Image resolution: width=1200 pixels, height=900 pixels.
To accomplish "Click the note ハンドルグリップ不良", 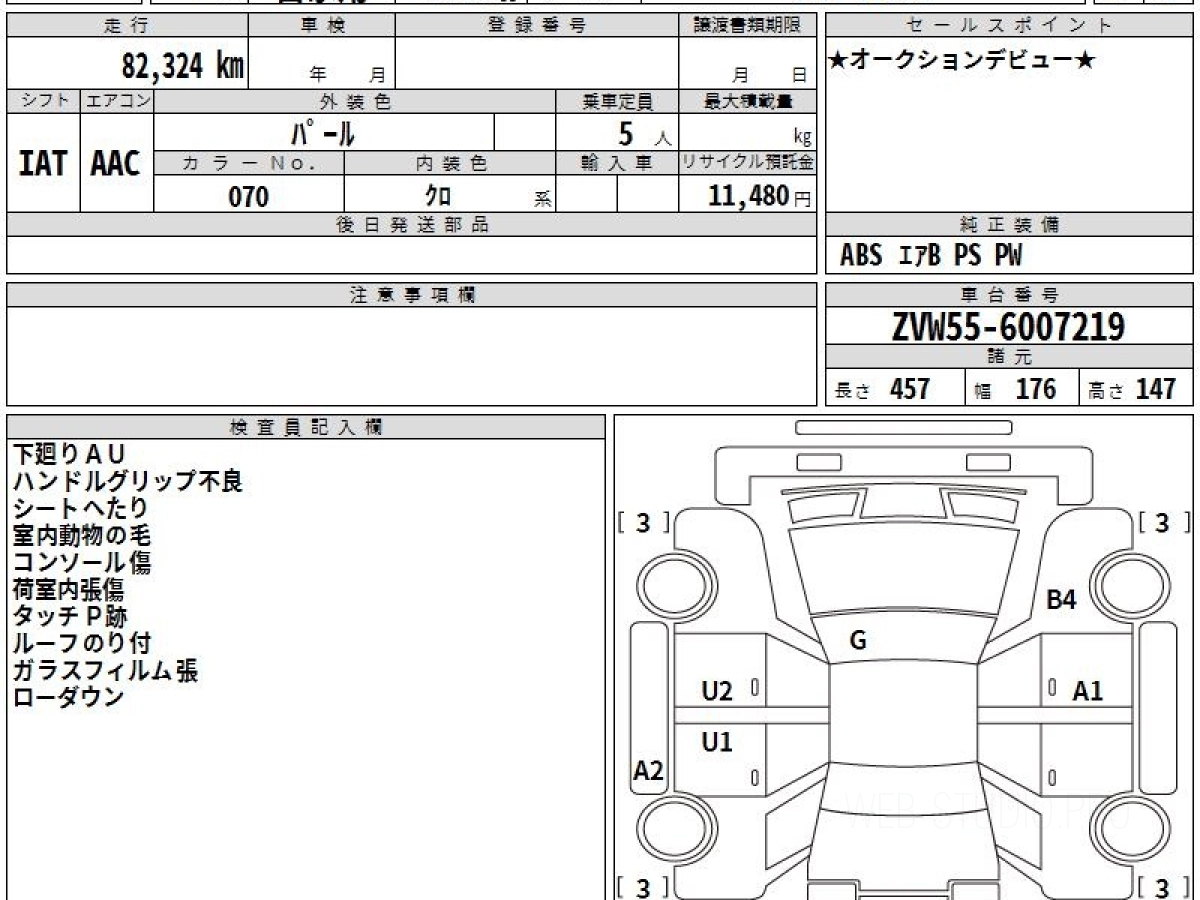I will (128, 482).
